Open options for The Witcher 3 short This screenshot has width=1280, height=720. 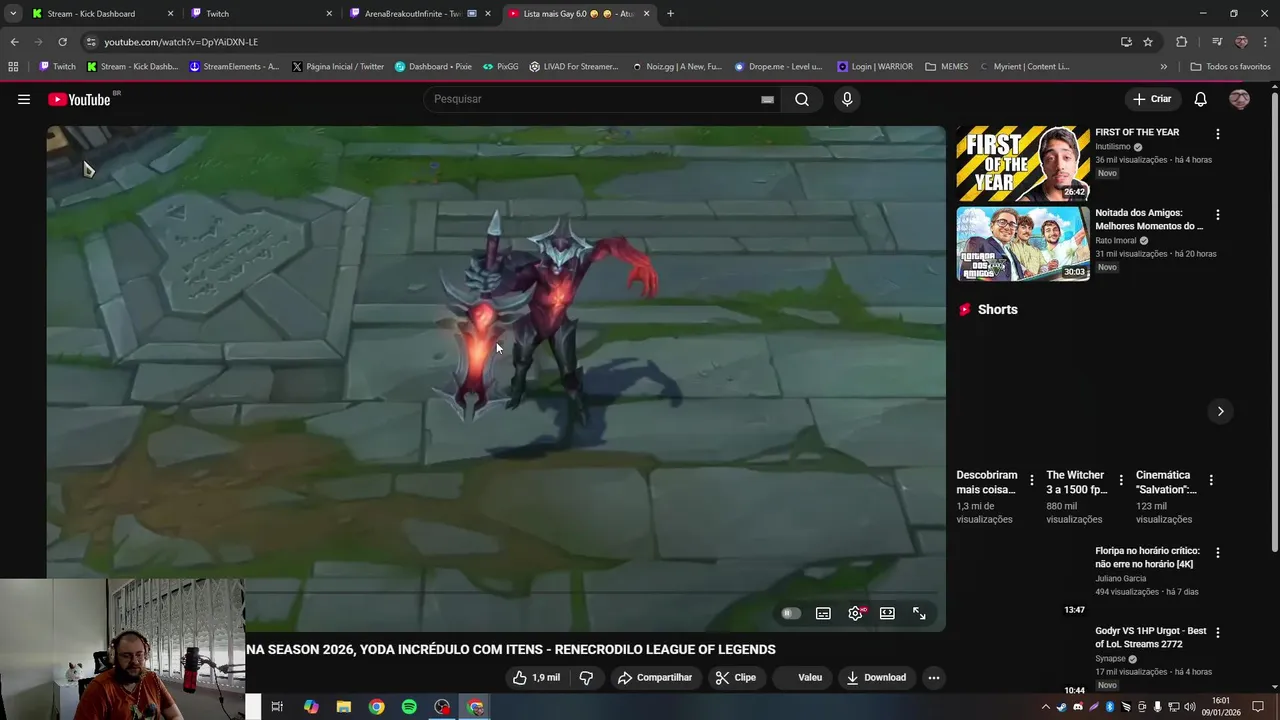click(x=1121, y=480)
